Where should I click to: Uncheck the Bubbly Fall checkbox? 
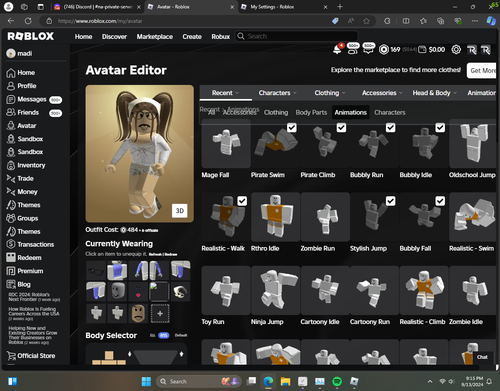pyautogui.click(x=440, y=201)
